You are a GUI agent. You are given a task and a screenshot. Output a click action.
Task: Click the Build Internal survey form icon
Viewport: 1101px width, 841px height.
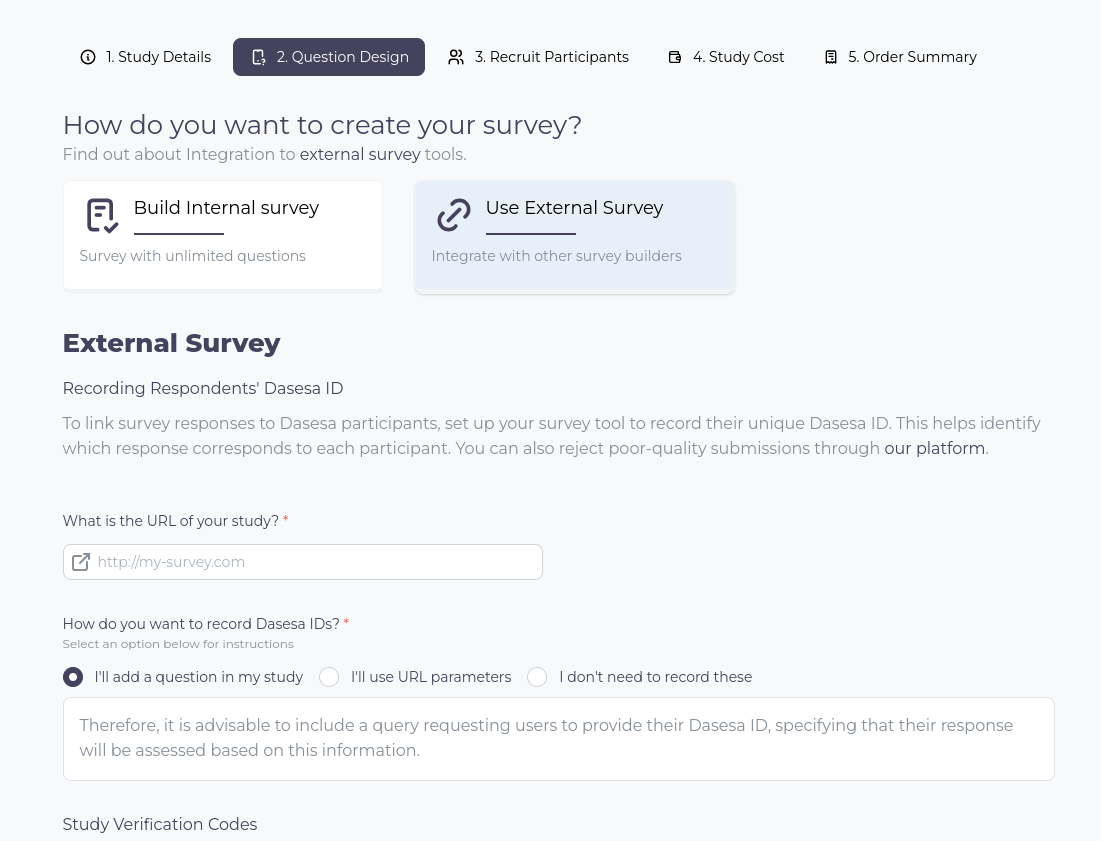(x=102, y=215)
